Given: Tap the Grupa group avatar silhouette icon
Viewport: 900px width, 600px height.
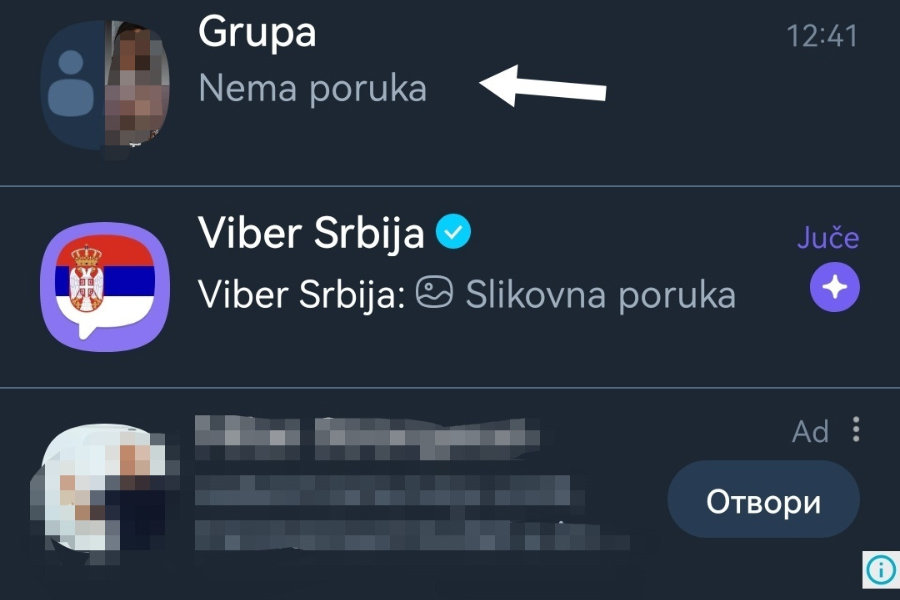Looking at the screenshot, I should click(72, 85).
